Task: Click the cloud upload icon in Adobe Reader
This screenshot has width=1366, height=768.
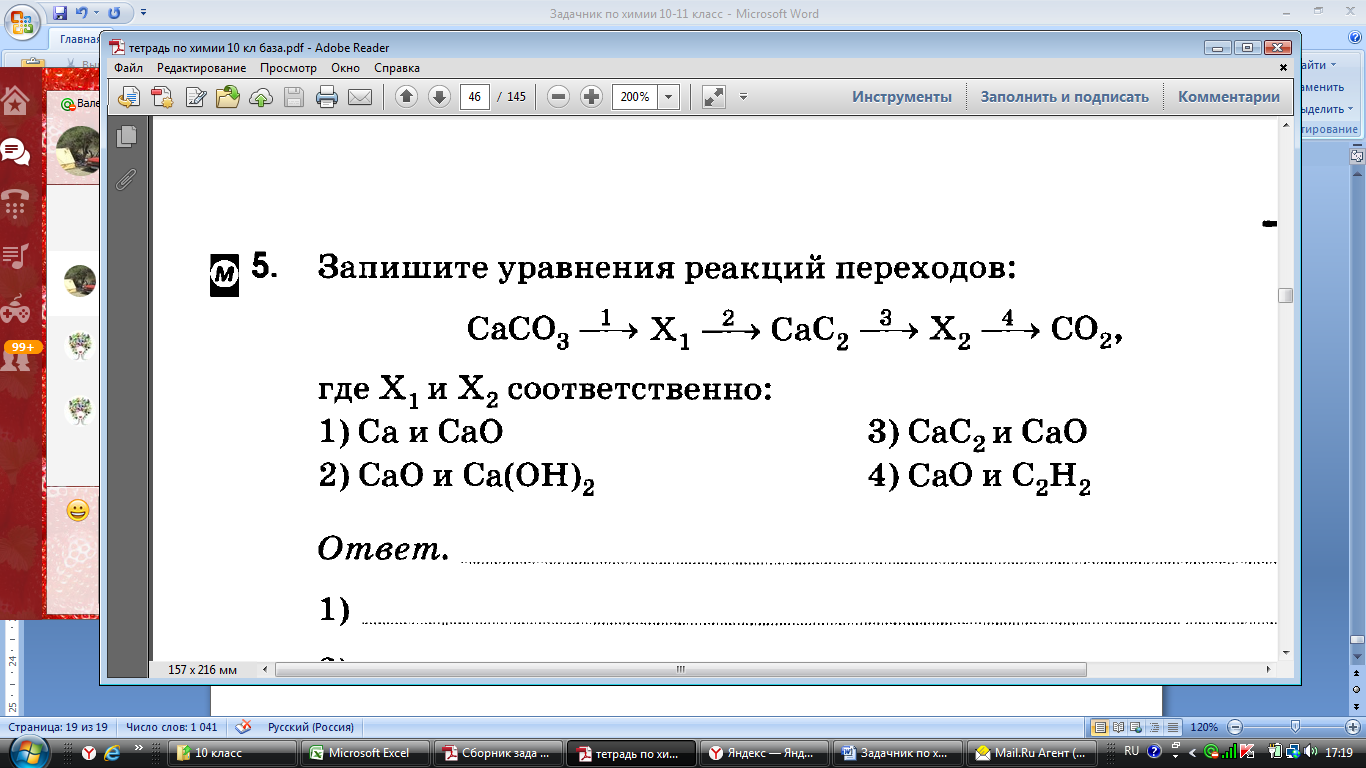Action: [261, 97]
